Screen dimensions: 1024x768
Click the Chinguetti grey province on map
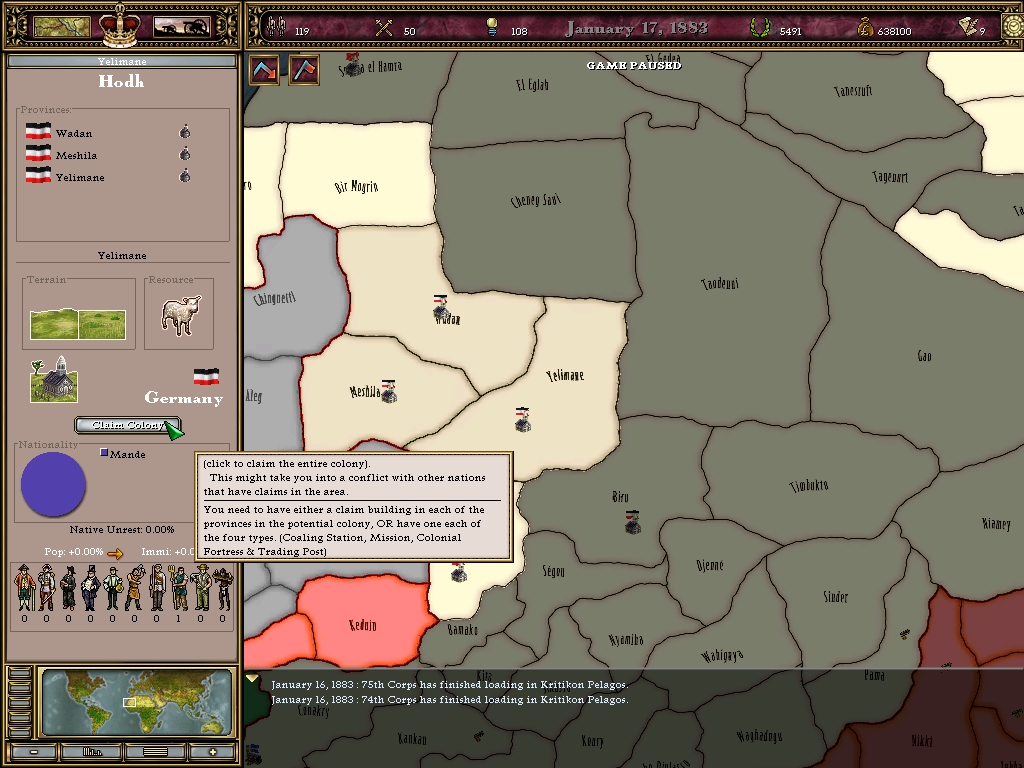pyautogui.click(x=275, y=299)
